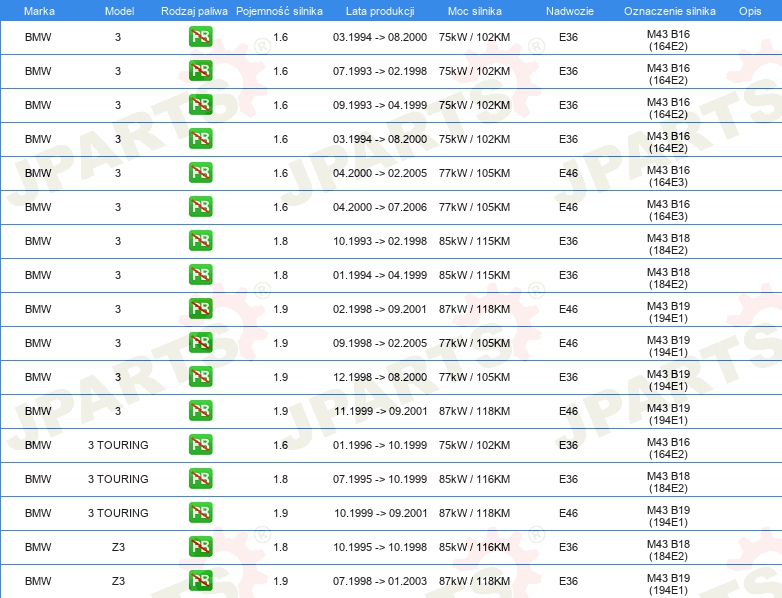The width and height of the screenshot is (782, 598).
Task: Click fuel icon in 09.1998 -> 02.2005 row
Action: [x=200, y=342]
